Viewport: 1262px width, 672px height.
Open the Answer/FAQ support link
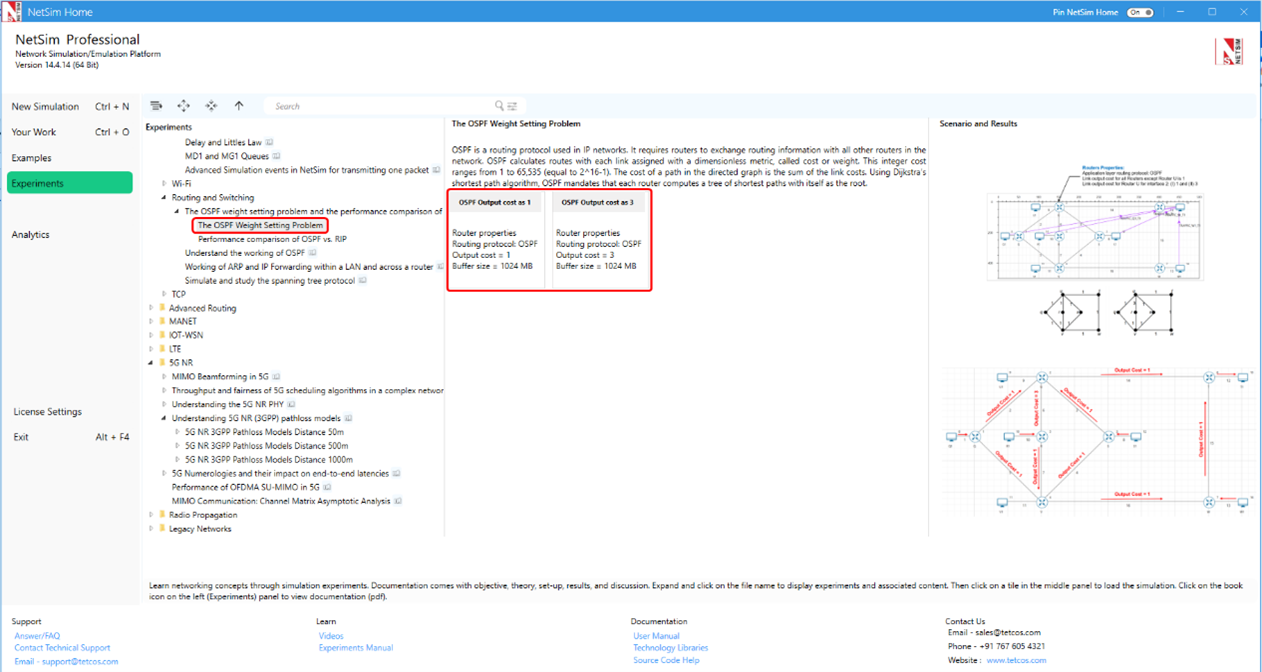point(37,636)
